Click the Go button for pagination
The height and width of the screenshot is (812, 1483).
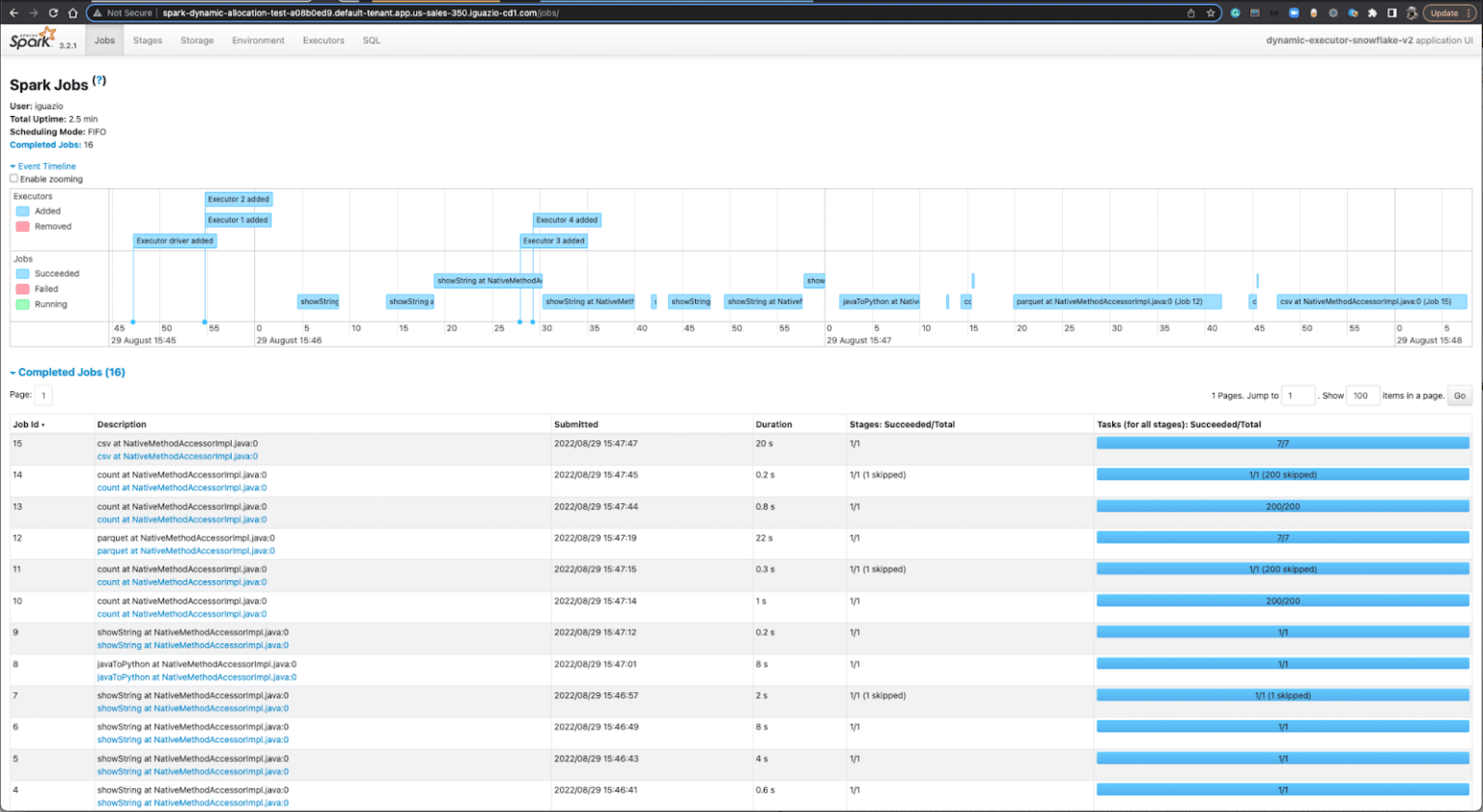[1460, 395]
